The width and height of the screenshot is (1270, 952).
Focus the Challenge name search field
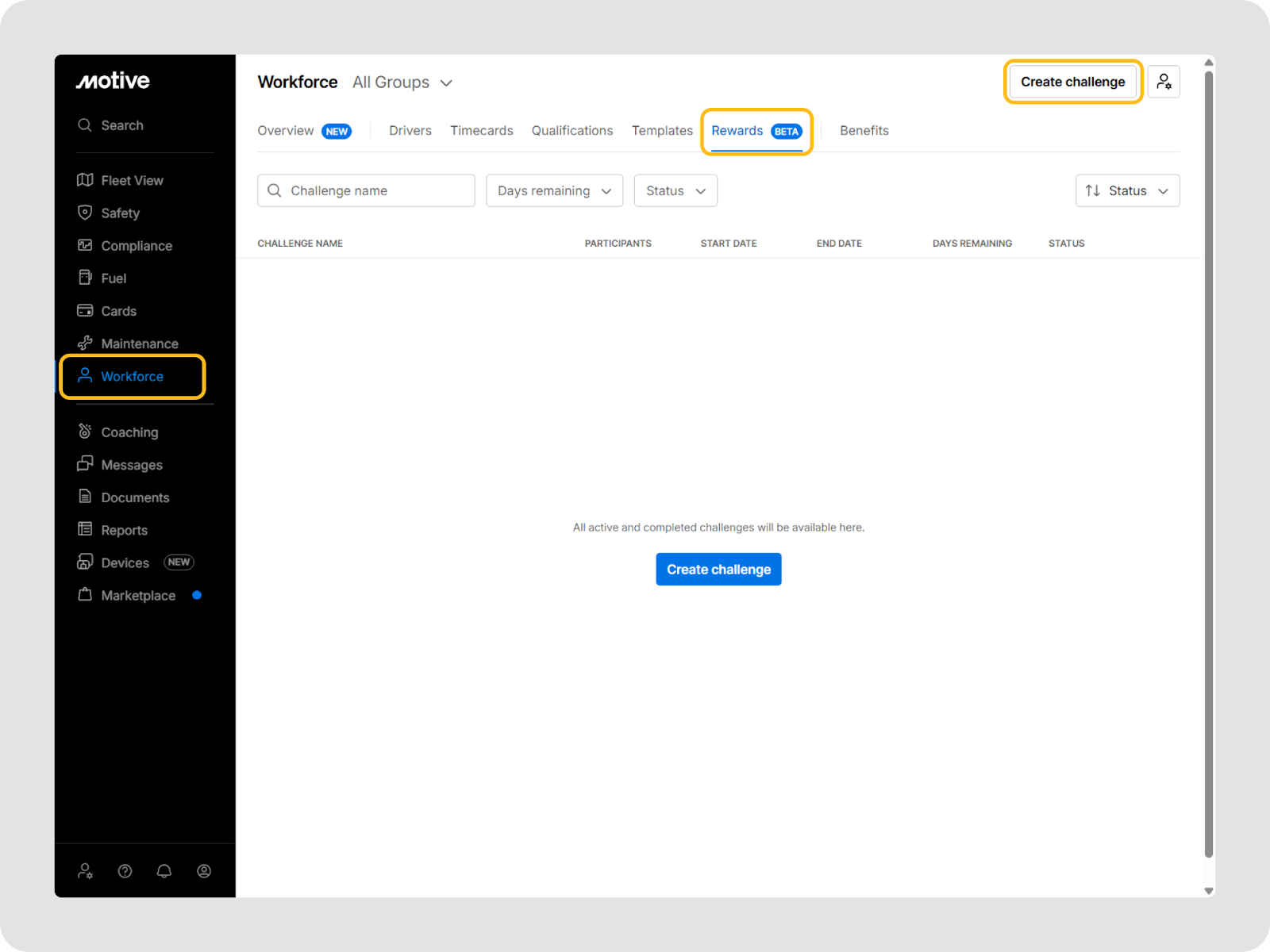(366, 191)
